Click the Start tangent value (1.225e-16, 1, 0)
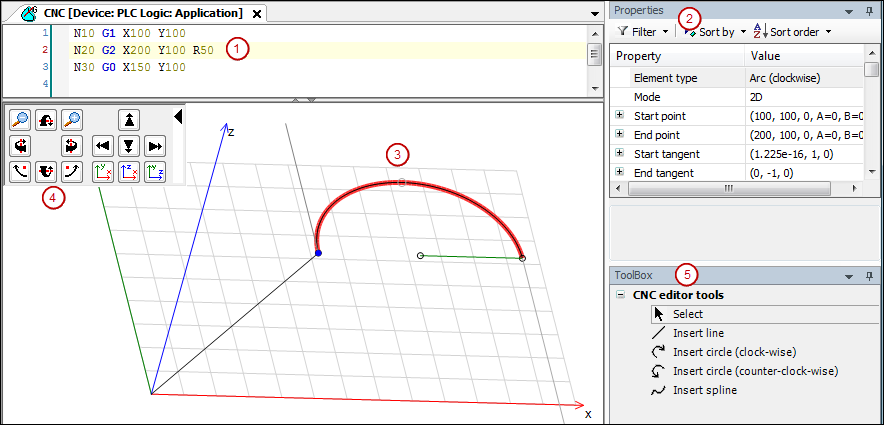Image resolution: width=884 pixels, height=425 pixels. 790,154
